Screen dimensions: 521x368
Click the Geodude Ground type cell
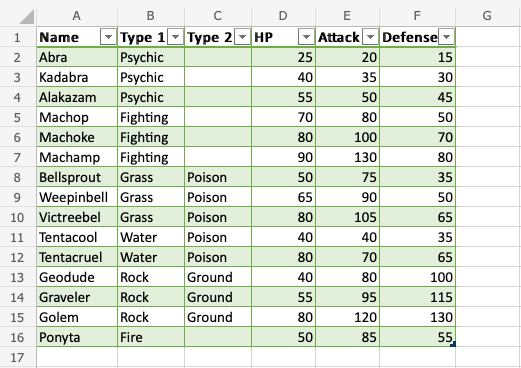coord(218,277)
